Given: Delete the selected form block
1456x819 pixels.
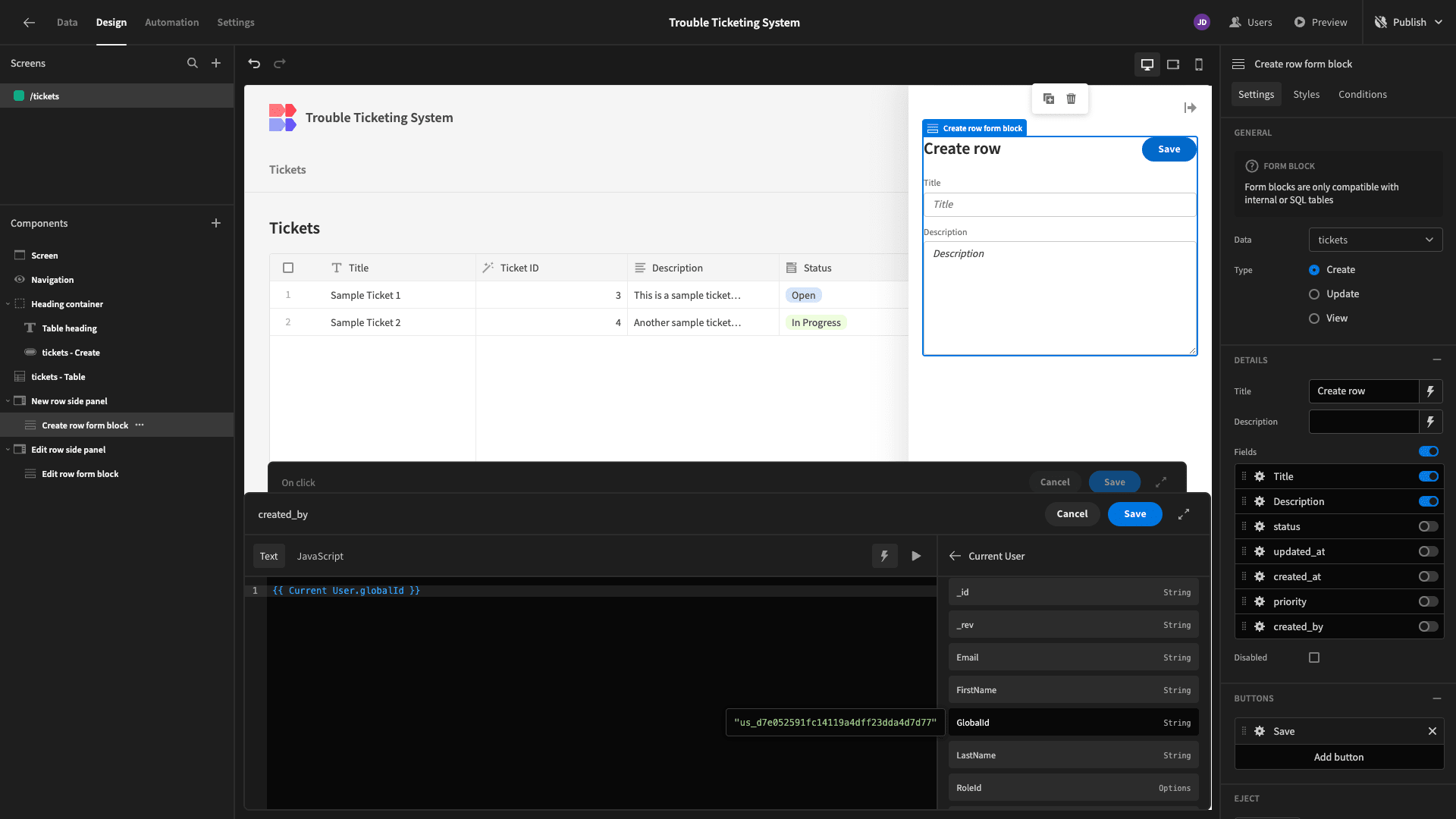Looking at the screenshot, I should [x=1072, y=99].
